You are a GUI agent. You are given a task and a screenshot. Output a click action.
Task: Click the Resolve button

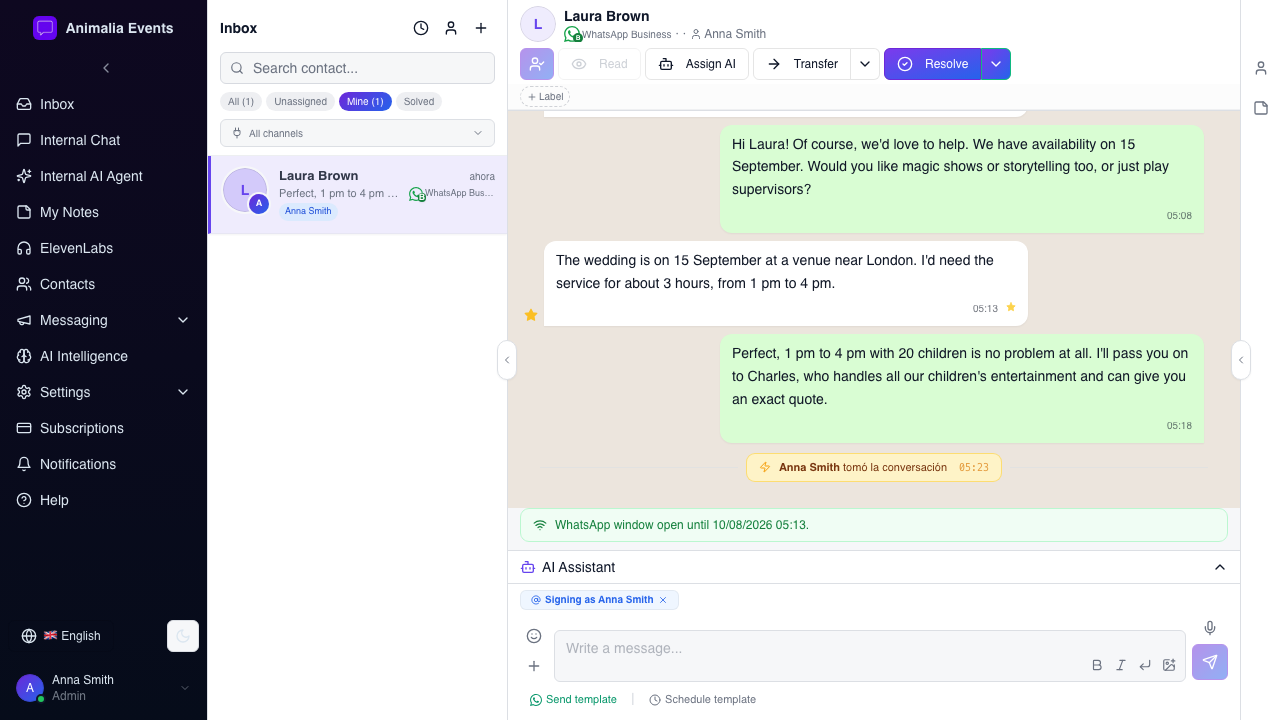(x=933, y=64)
